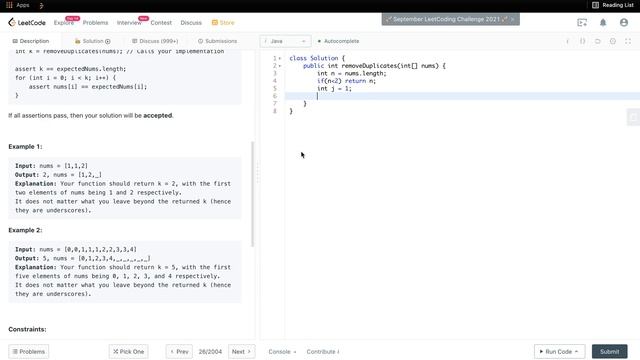Switch to the Solution tab
The width and height of the screenshot is (640, 360).
93,41
